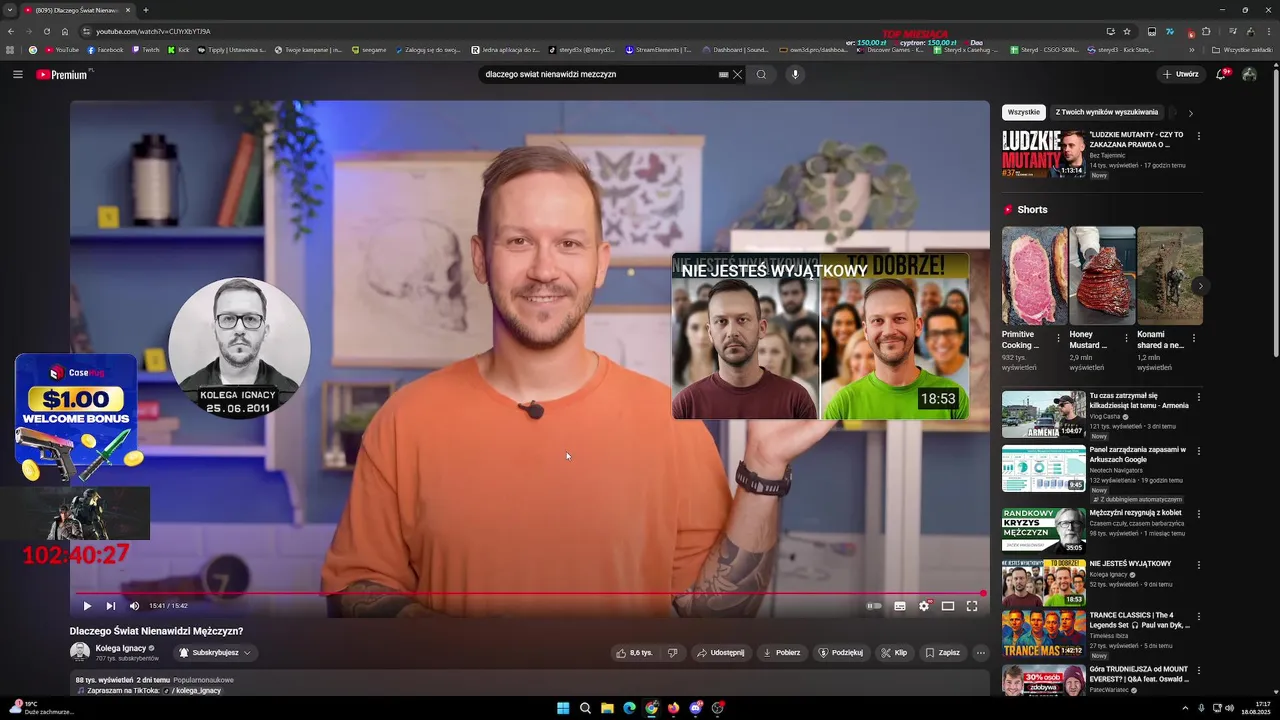Open account avatar menu
Screen dimensions: 1280x720
pos(1249,74)
